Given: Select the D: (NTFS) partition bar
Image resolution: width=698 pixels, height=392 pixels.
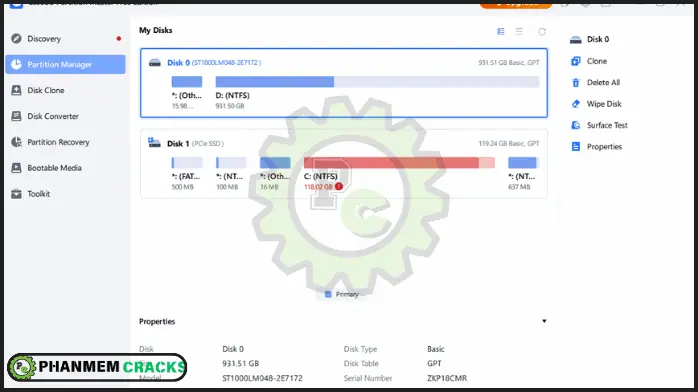Looking at the screenshot, I should click(x=377, y=81).
